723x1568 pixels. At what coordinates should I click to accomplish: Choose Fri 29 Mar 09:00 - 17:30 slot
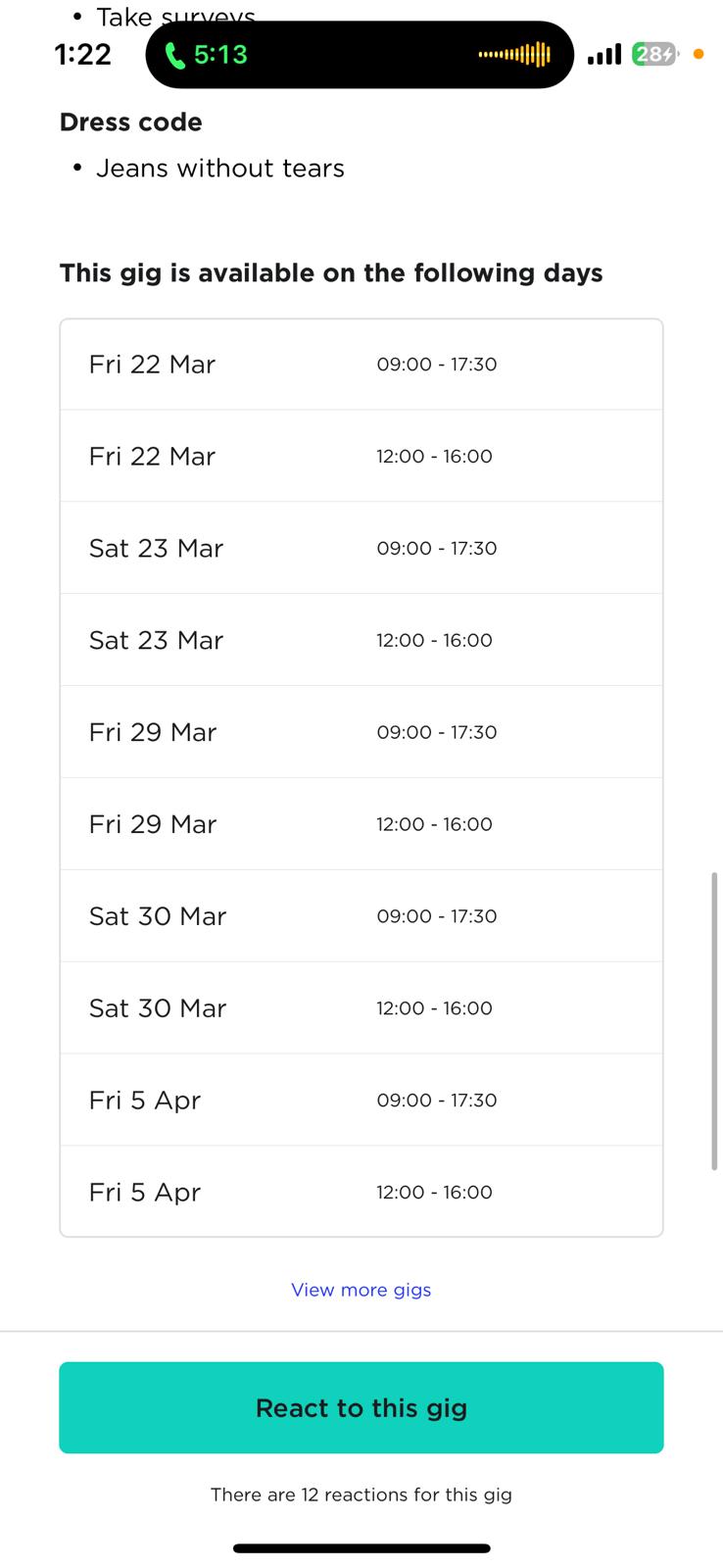coord(361,732)
